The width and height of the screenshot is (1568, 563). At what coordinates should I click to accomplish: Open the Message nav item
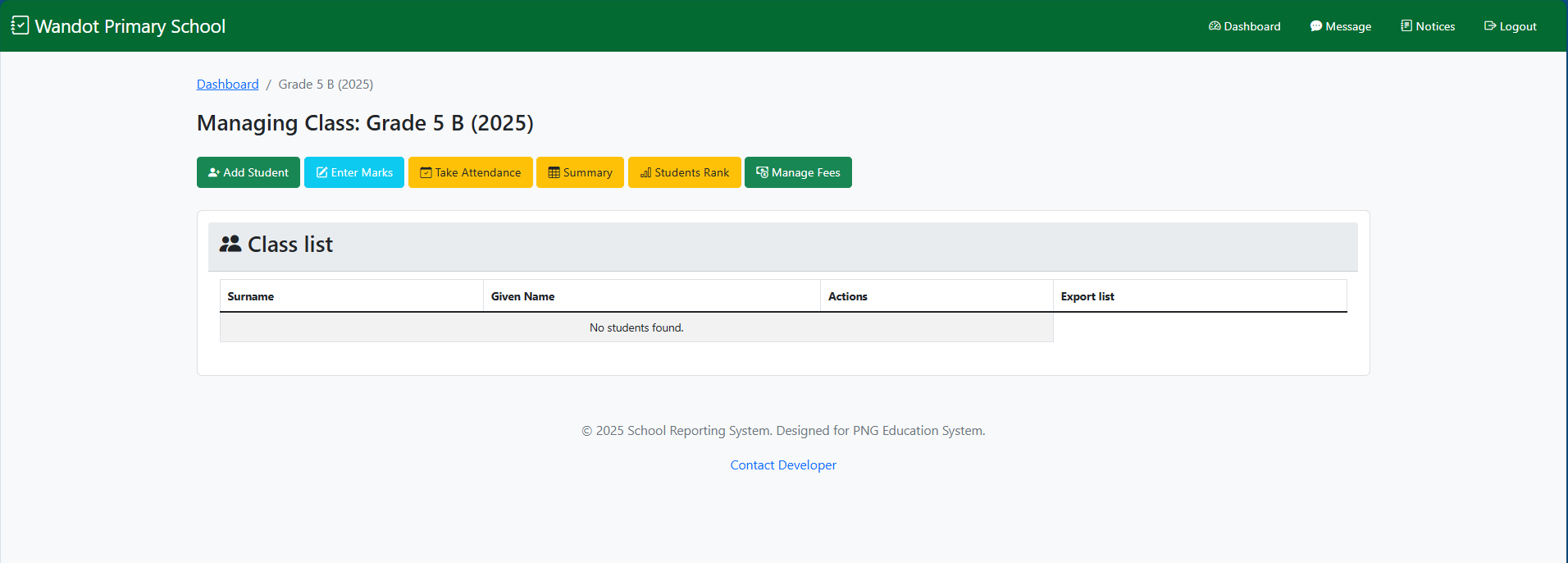pos(1341,26)
